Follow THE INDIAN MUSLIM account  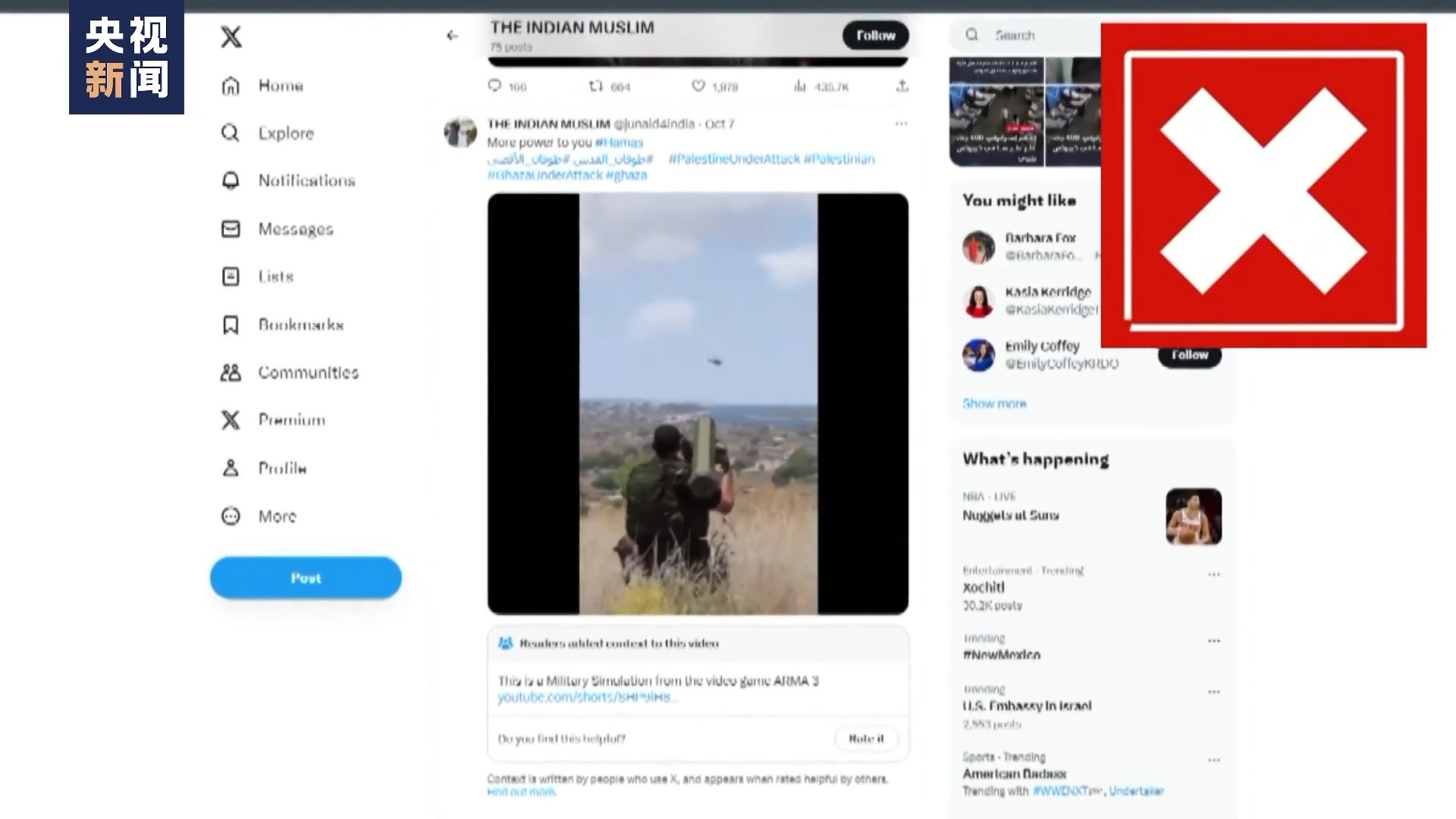point(875,36)
